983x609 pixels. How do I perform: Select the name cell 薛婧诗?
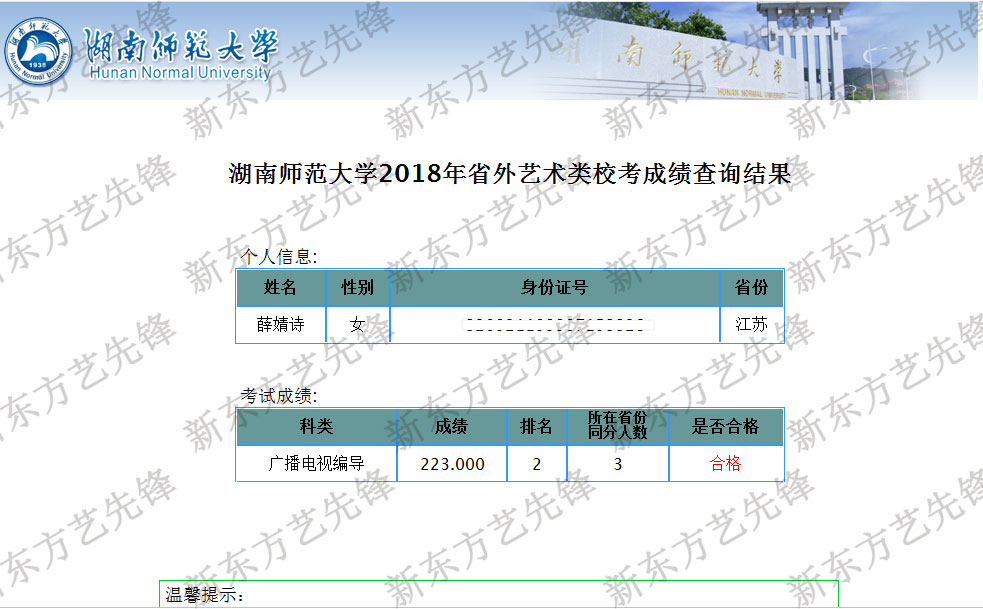click(281, 324)
